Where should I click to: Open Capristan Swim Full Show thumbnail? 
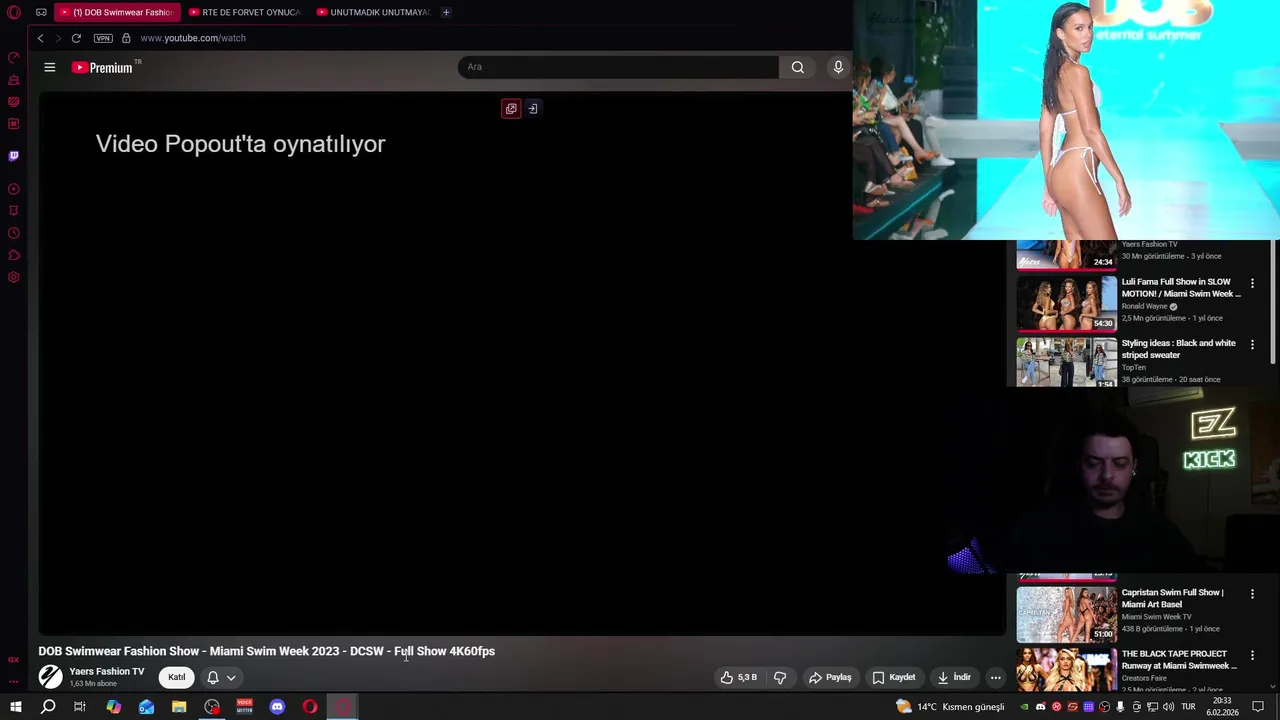1067,614
